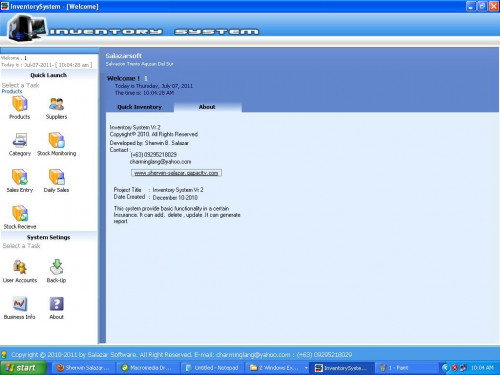Image resolution: width=500 pixels, height=375 pixels.
Task: Open Macromedia Dreamweaver taskbar item
Action: click(148, 368)
